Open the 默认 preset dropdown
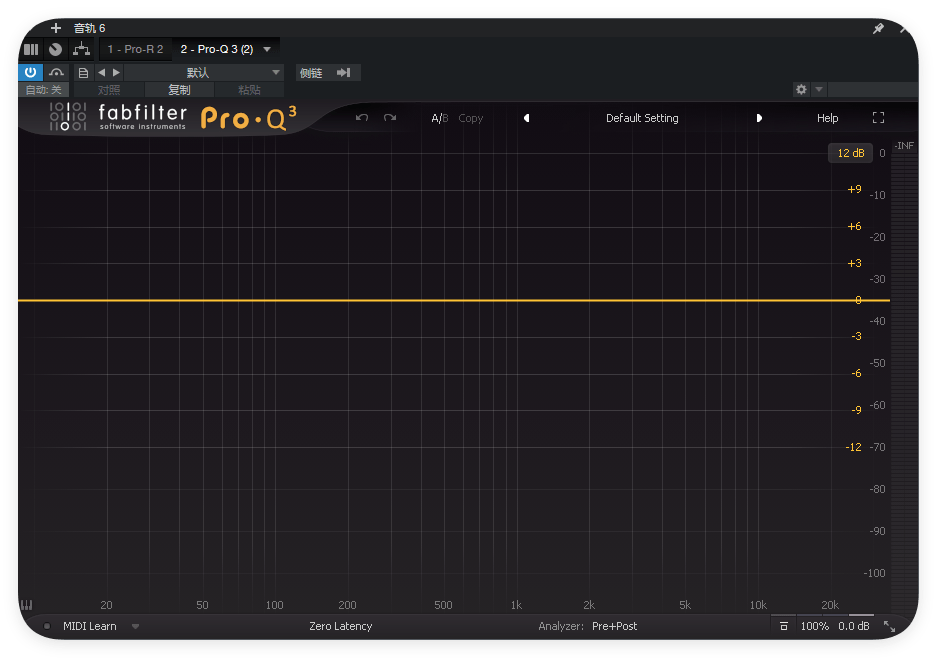Screen dimensions: 937x658 click(x=203, y=73)
